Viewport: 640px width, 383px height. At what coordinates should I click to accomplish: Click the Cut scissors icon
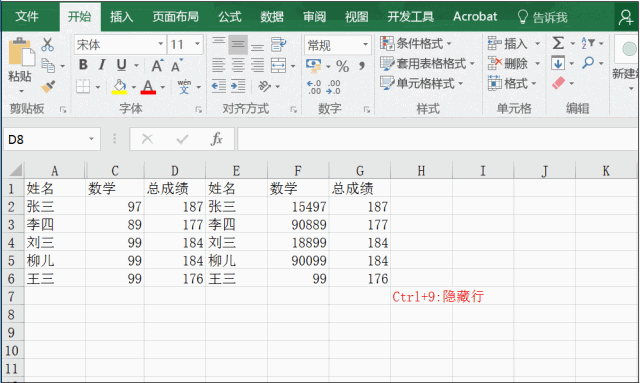coord(47,45)
